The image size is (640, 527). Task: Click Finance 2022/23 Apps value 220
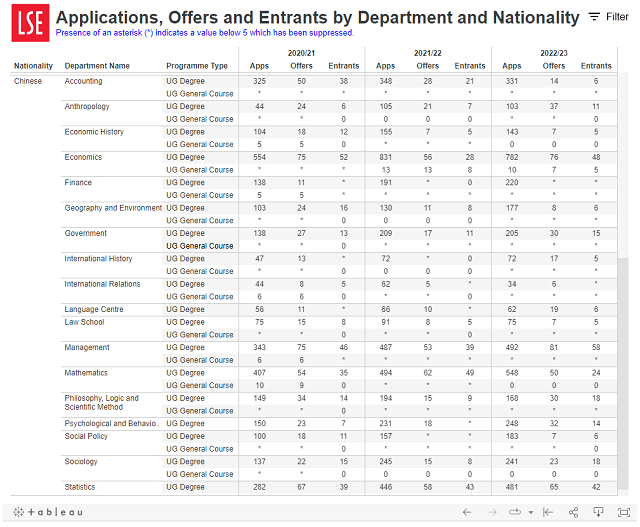[x=512, y=182]
